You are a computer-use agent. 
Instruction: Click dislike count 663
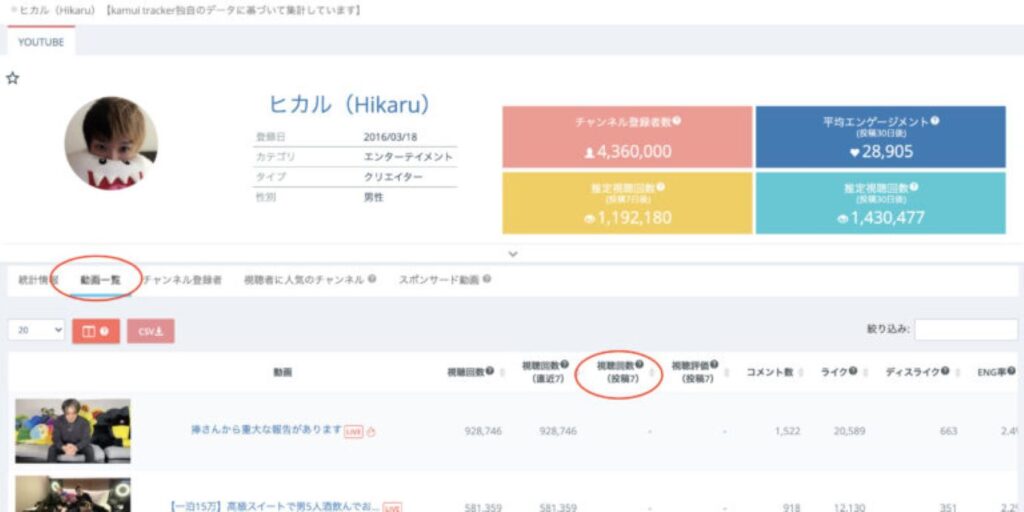coord(949,431)
